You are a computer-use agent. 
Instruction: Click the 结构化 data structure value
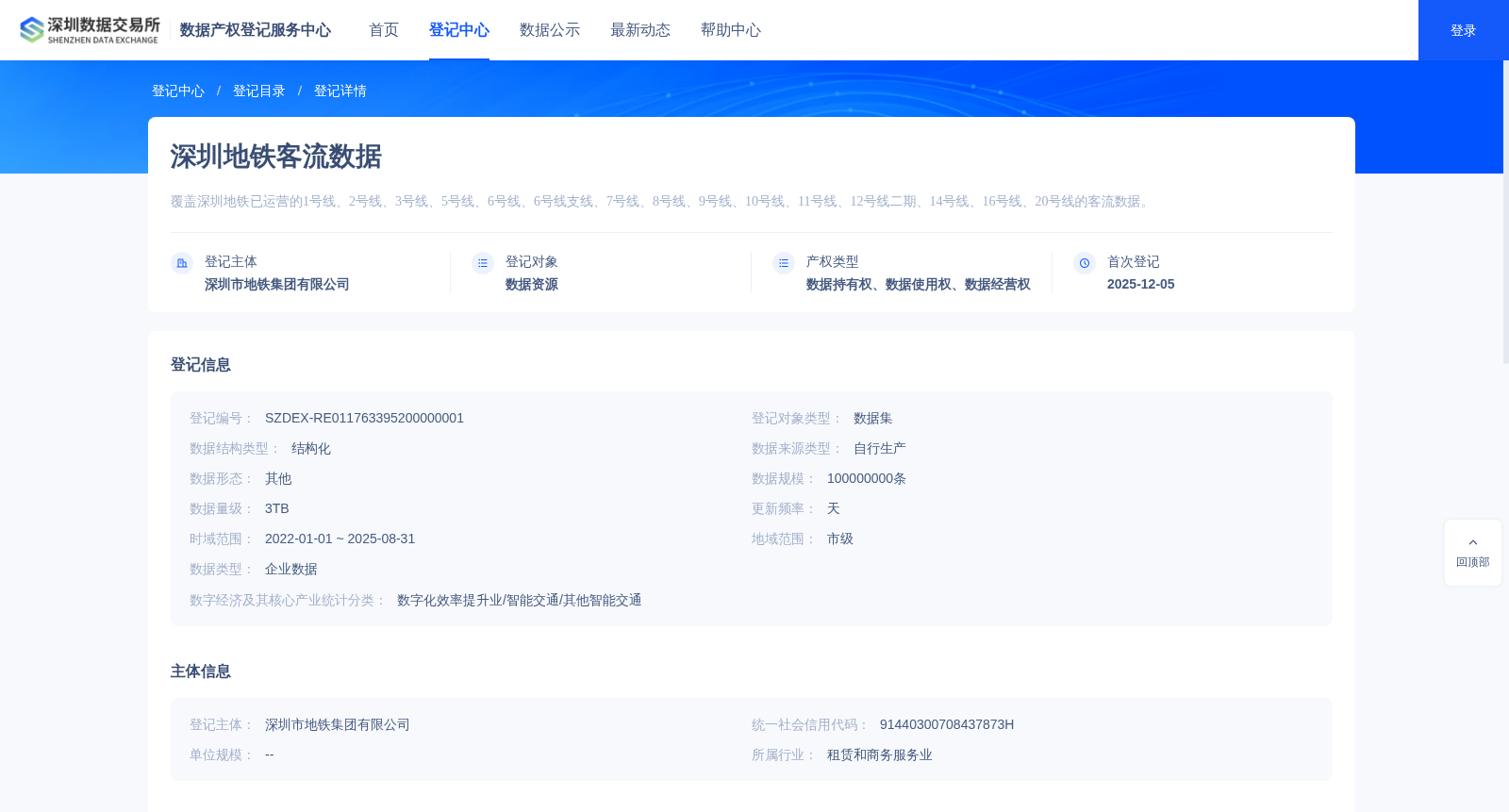311,448
